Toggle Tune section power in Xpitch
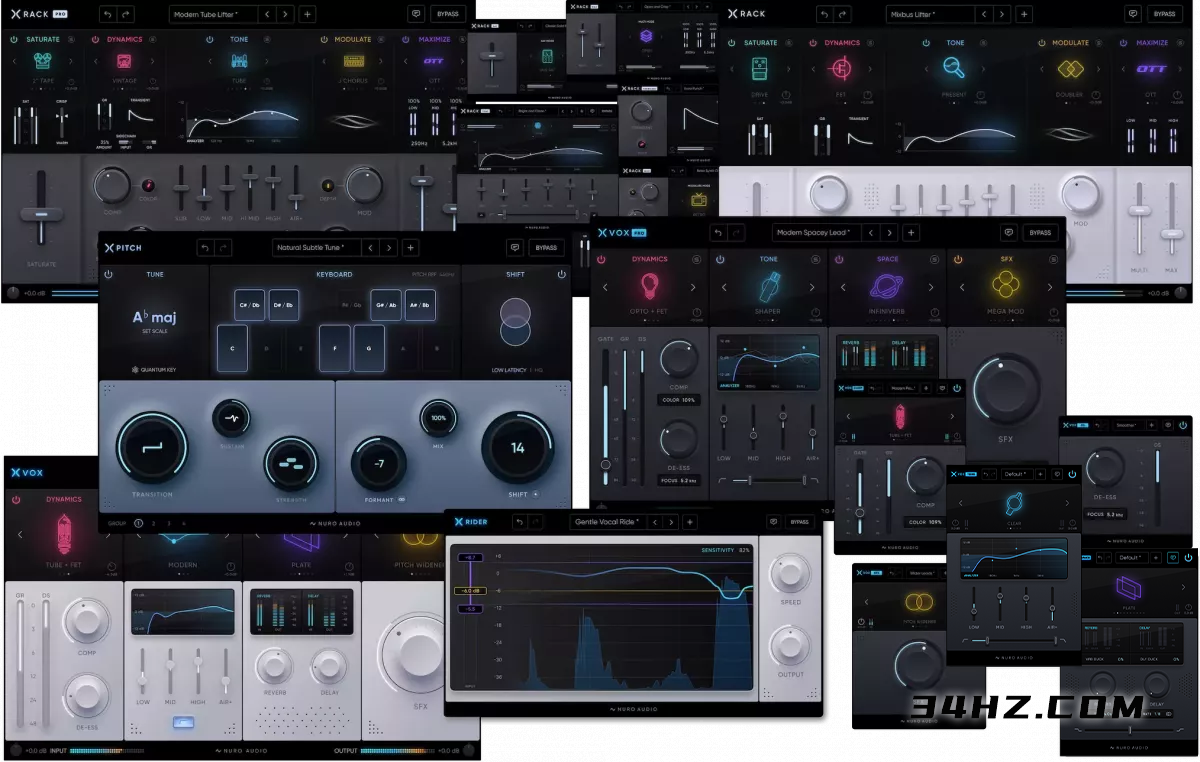 108,274
